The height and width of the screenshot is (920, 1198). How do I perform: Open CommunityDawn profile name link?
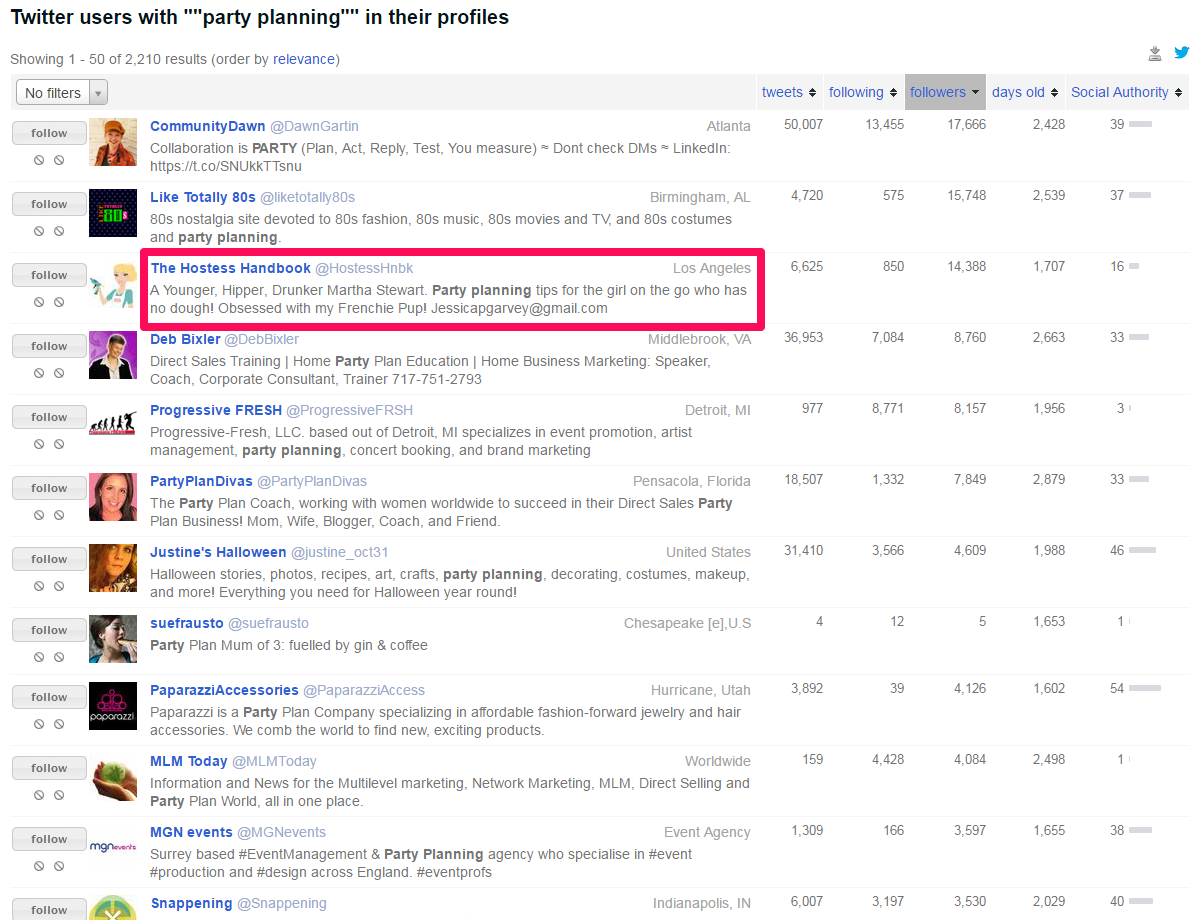[208, 126]
